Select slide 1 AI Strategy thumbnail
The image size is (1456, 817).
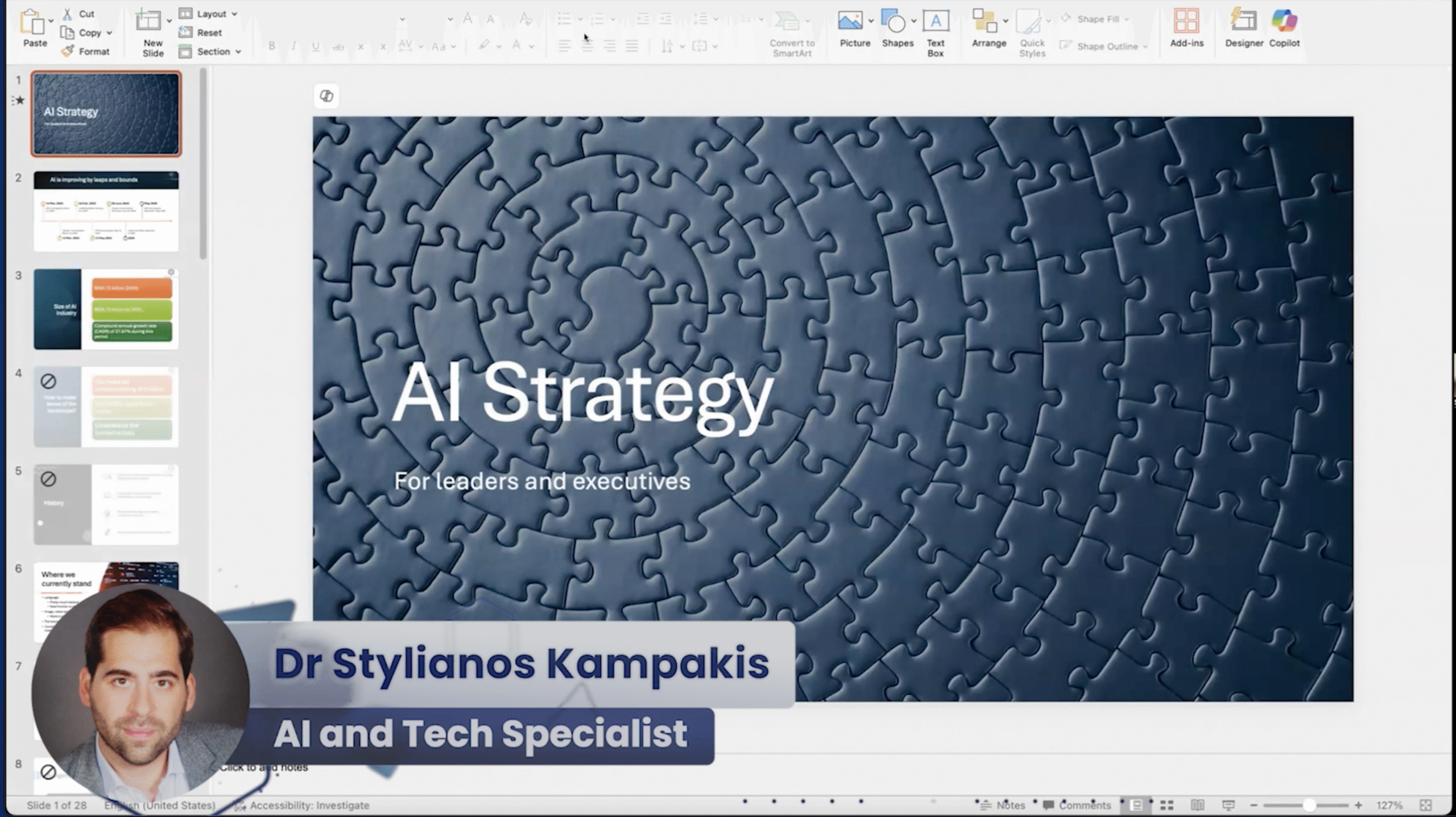106,113
